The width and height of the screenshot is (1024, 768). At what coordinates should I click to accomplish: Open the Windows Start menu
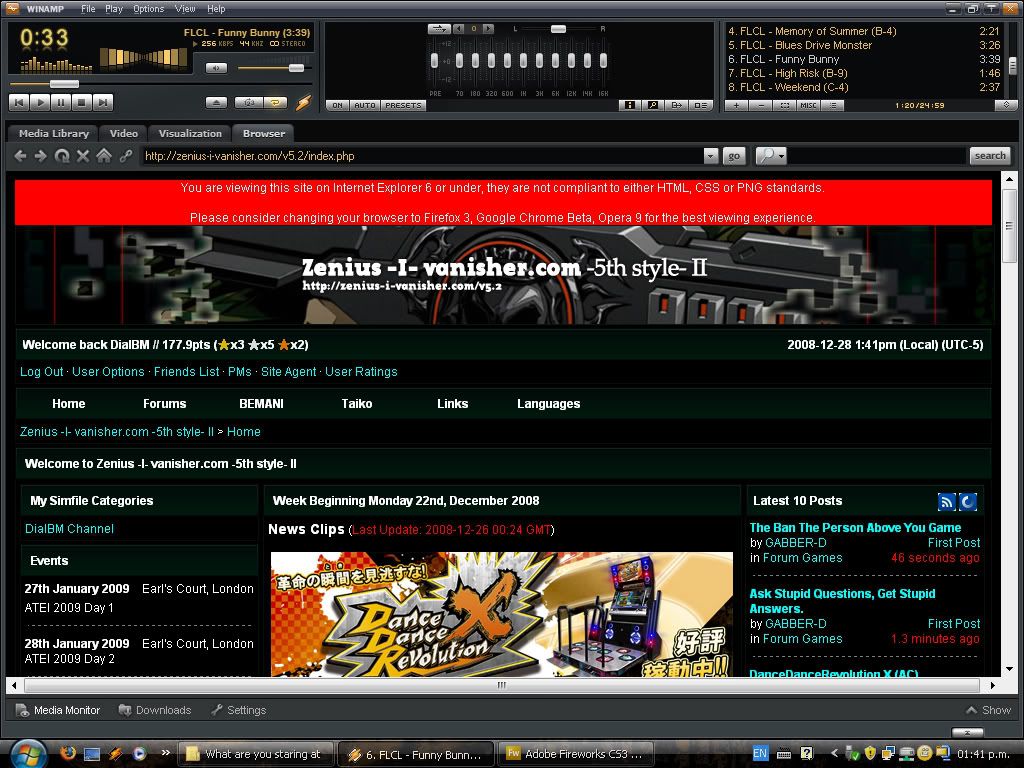29,754
